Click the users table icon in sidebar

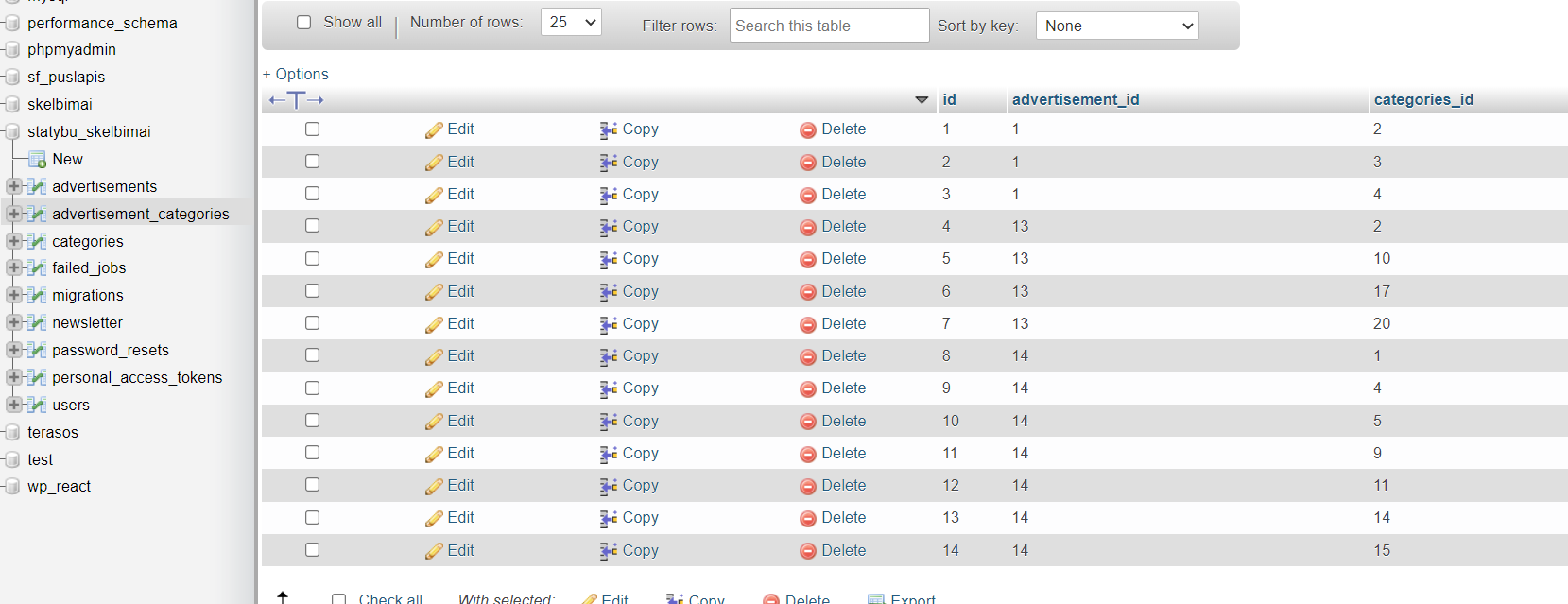(38, 405)
